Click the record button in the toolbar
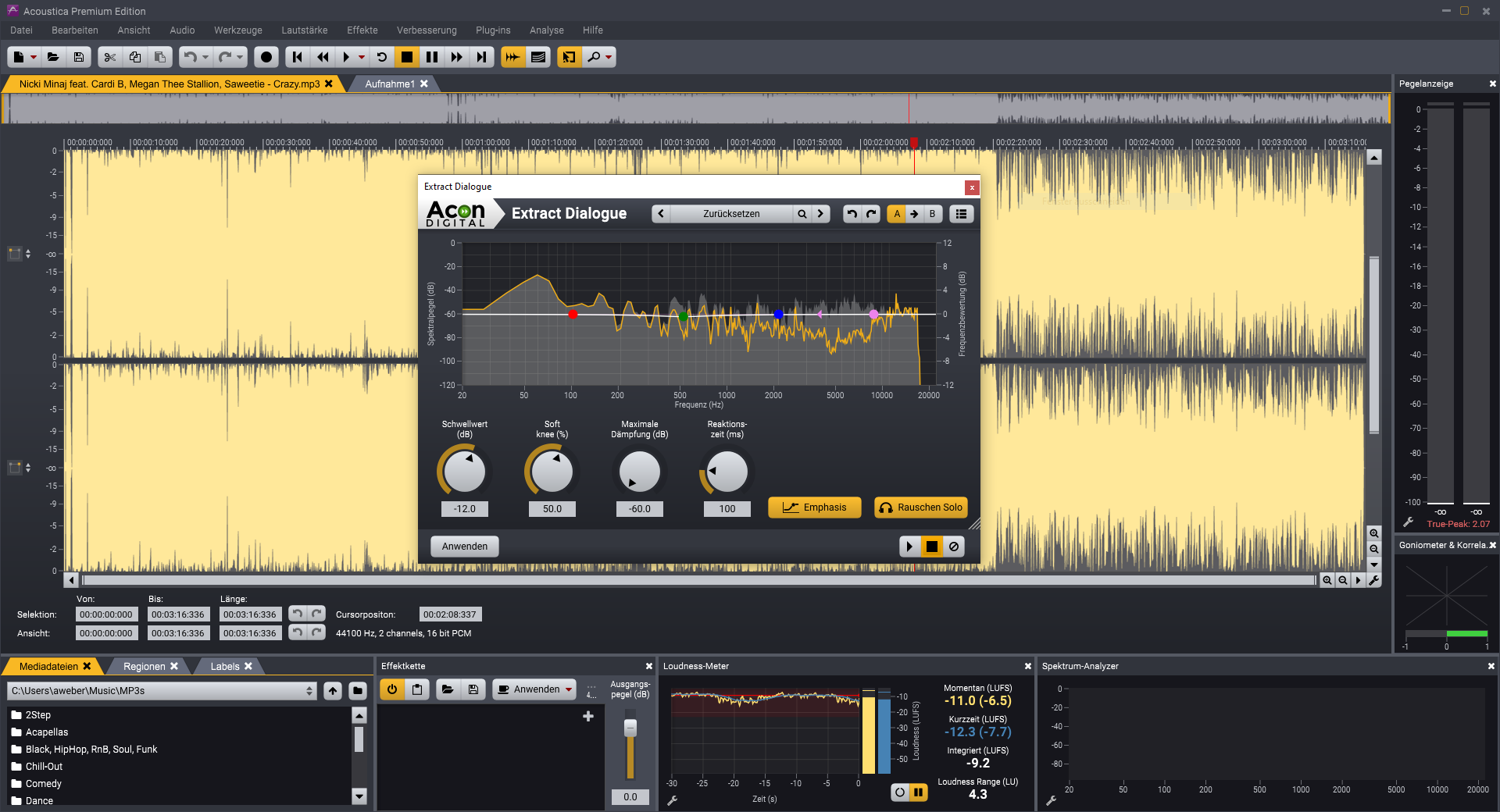This screenshot has height=812, width=1500. 266,57
